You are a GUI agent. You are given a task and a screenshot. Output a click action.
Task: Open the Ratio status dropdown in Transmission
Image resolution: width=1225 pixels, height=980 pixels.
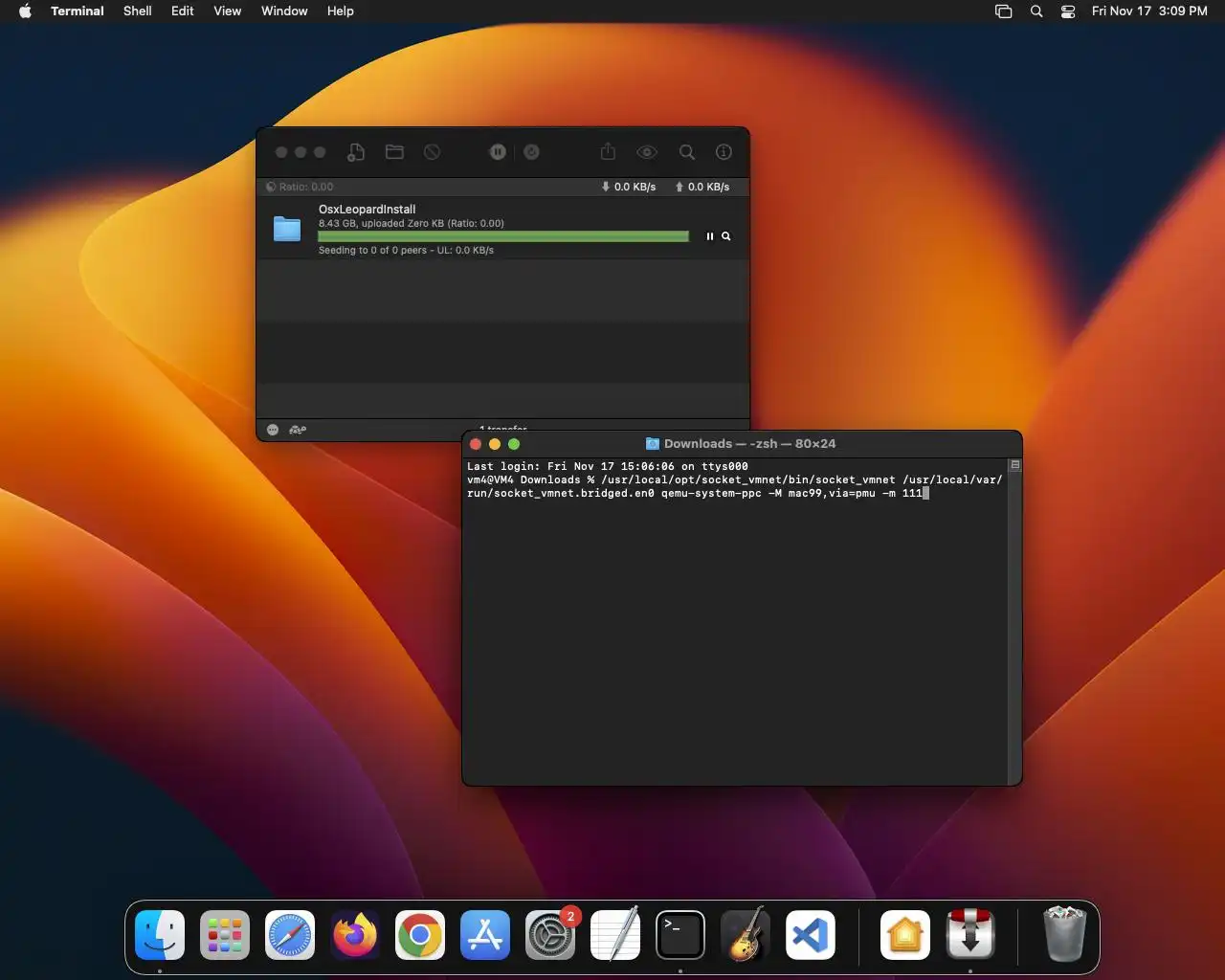tap(300, 187)
